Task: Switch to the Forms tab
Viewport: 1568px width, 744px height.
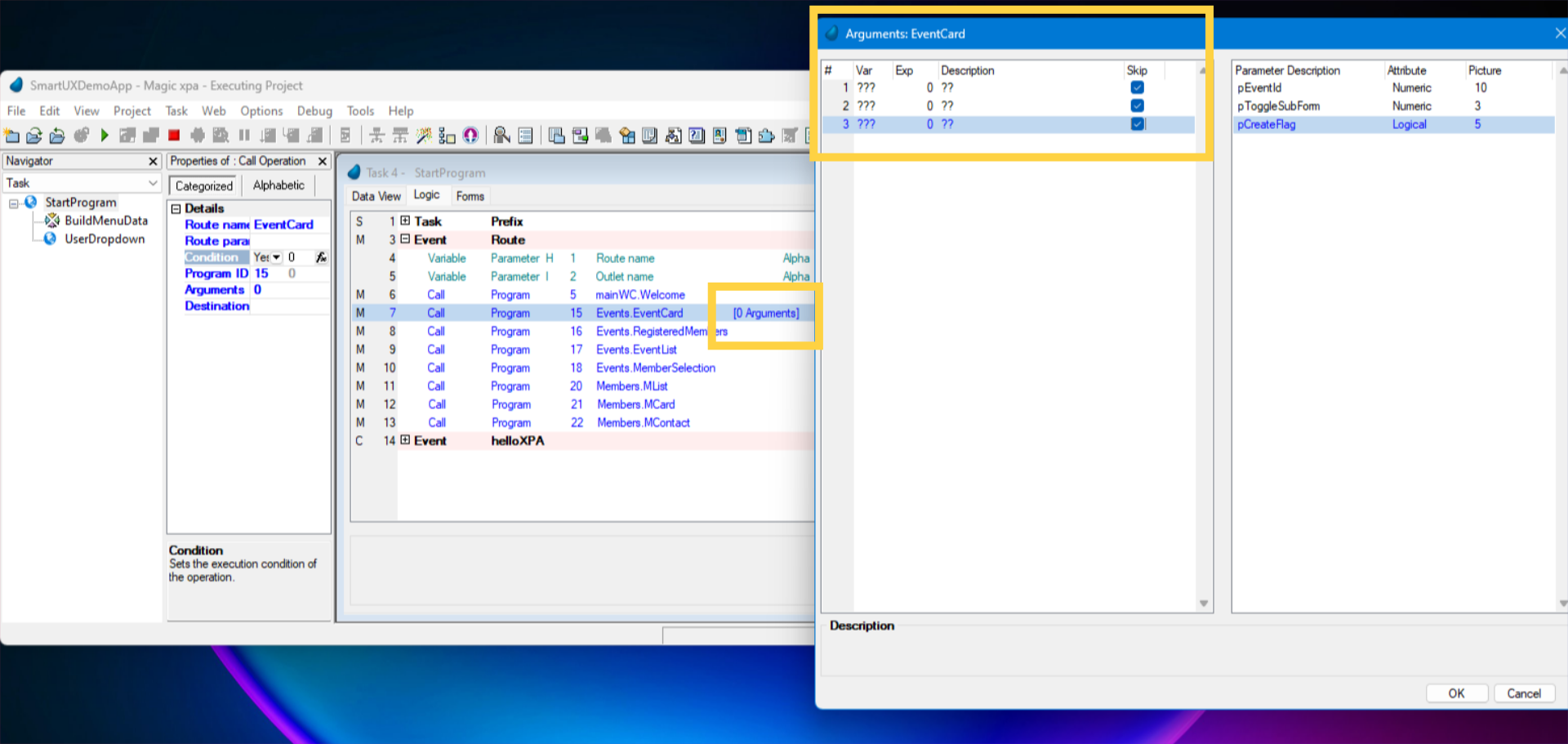Action: pyautogui.click(x=470, y=195)
